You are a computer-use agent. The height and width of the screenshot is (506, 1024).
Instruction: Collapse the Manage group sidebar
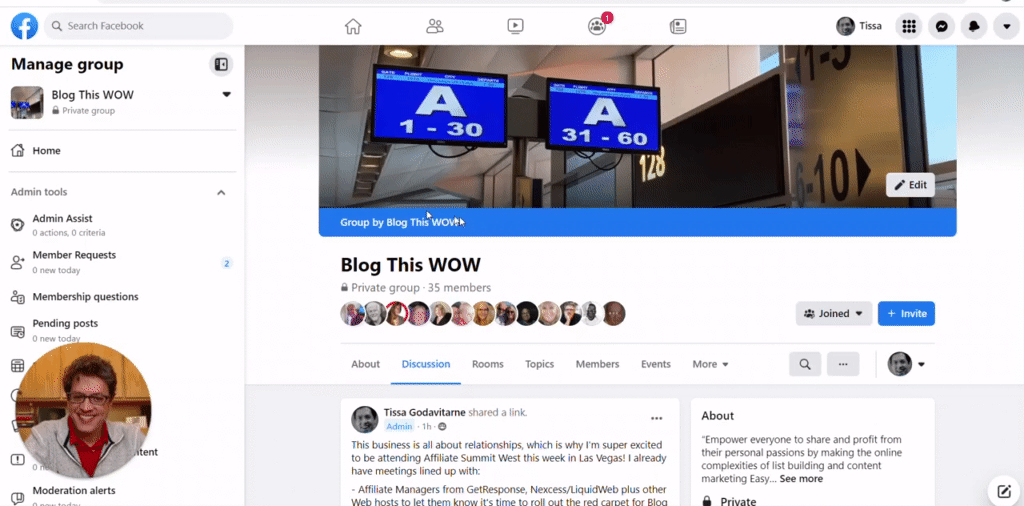point(221,64)
